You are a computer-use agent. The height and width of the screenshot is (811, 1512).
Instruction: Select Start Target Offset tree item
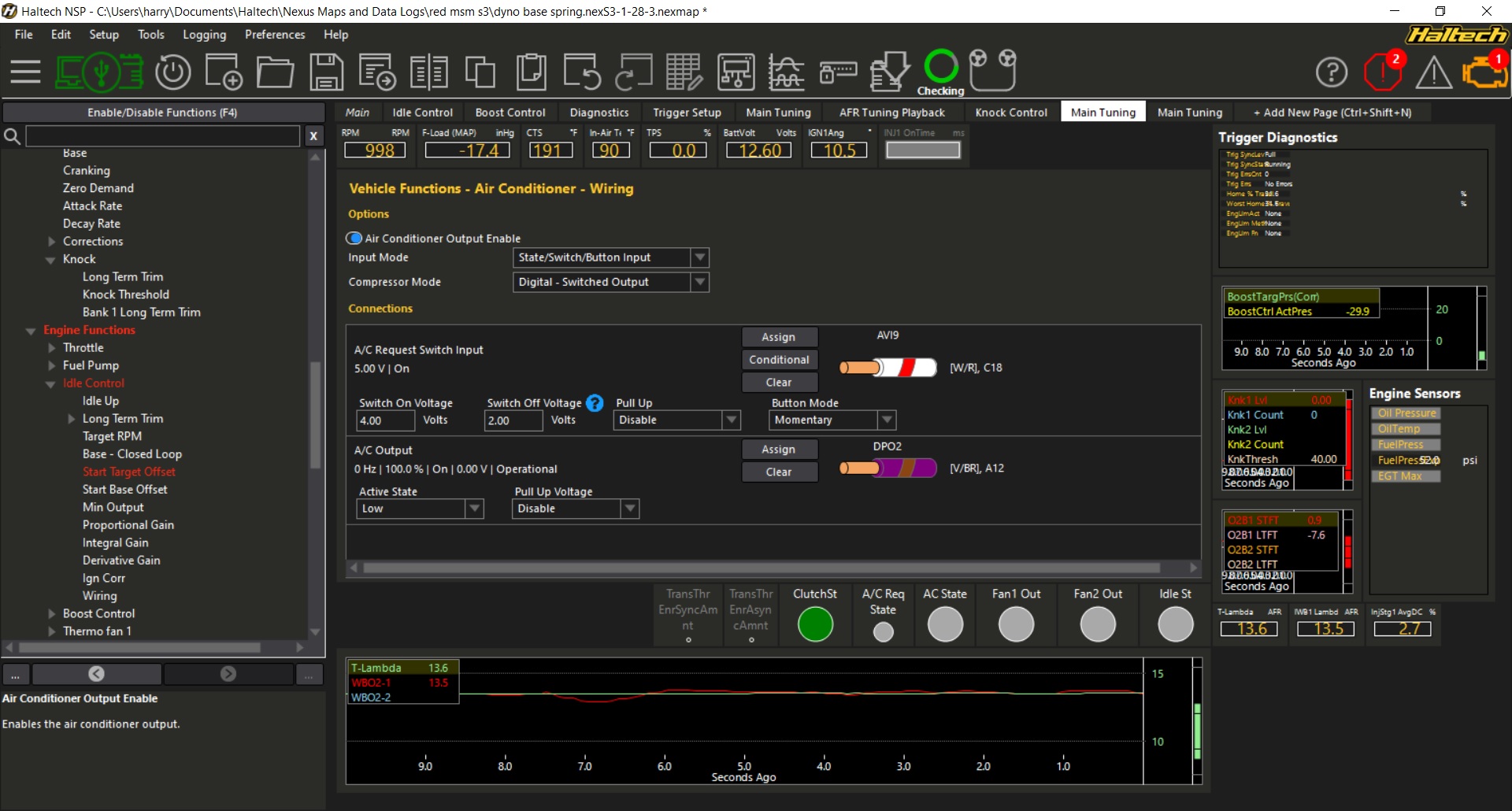coord(129,472)
